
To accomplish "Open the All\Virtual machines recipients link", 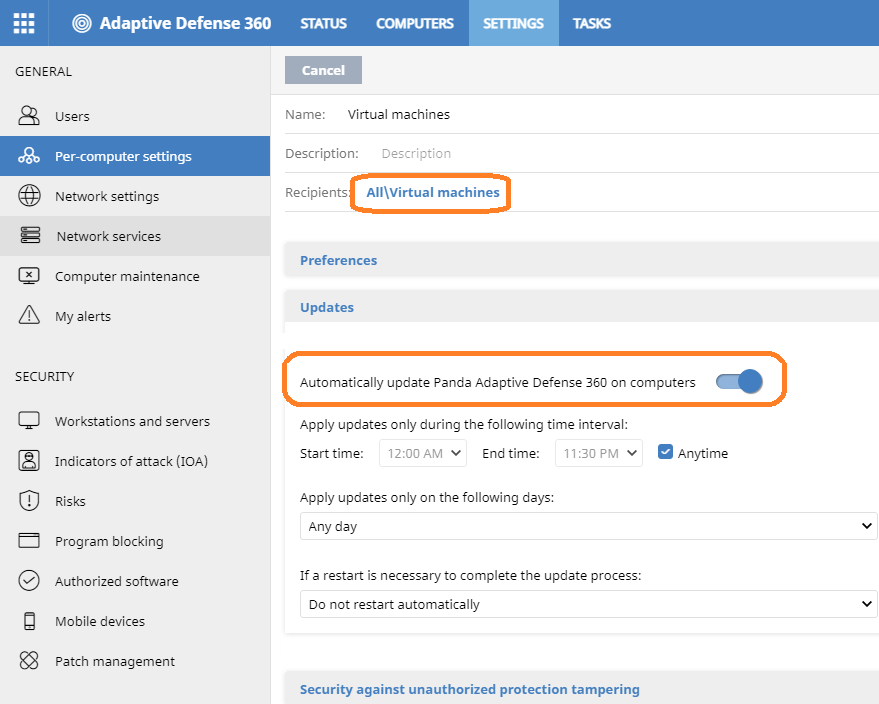I will click(432, 192).
